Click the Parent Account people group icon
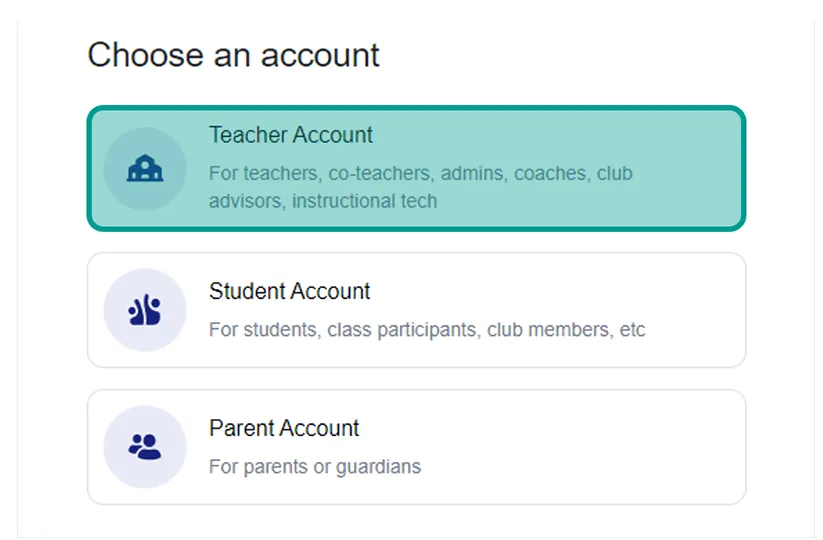This screenshot has width=823, height=540. click(145, 447)
